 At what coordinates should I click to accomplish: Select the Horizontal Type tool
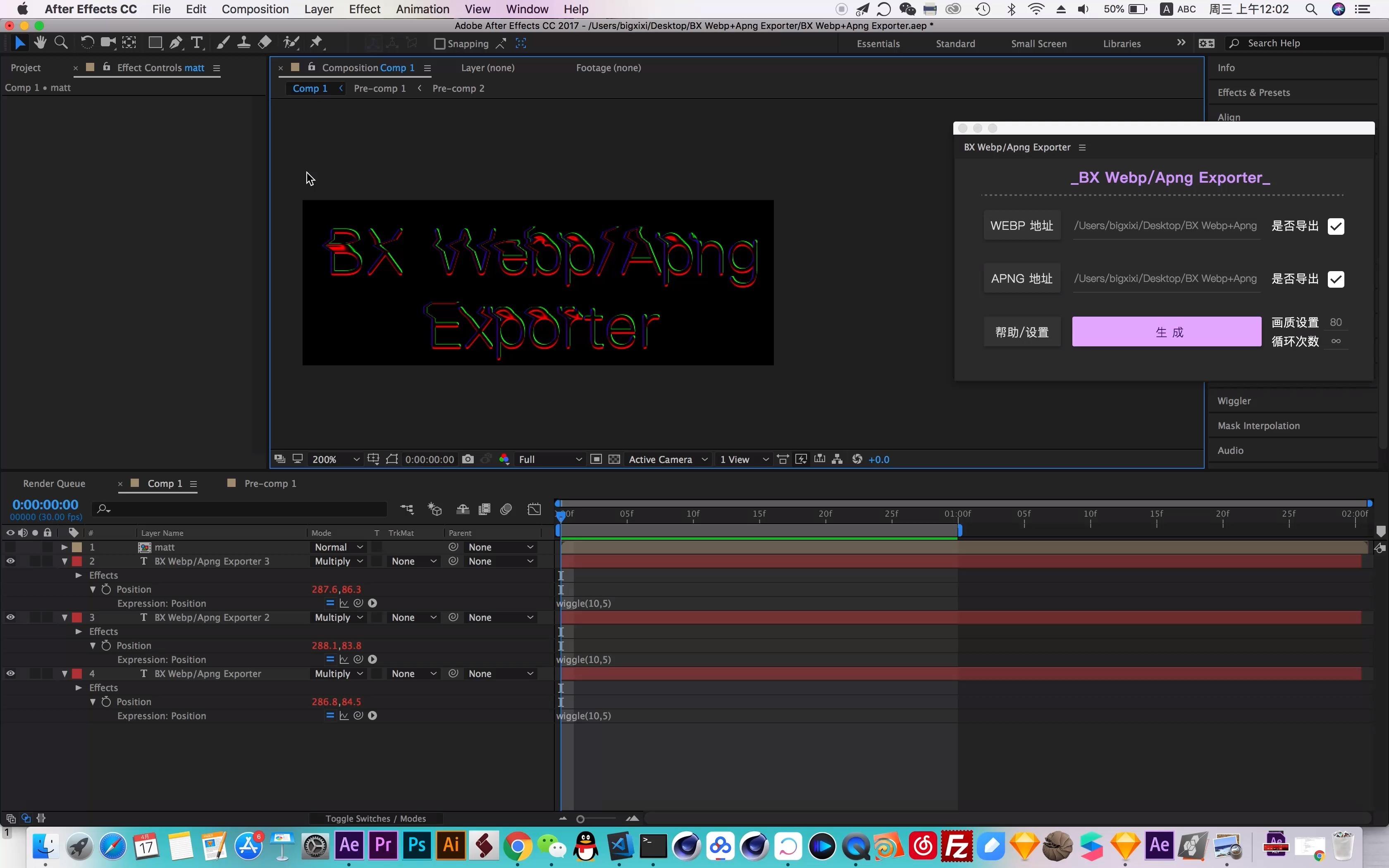coord(196,43)
